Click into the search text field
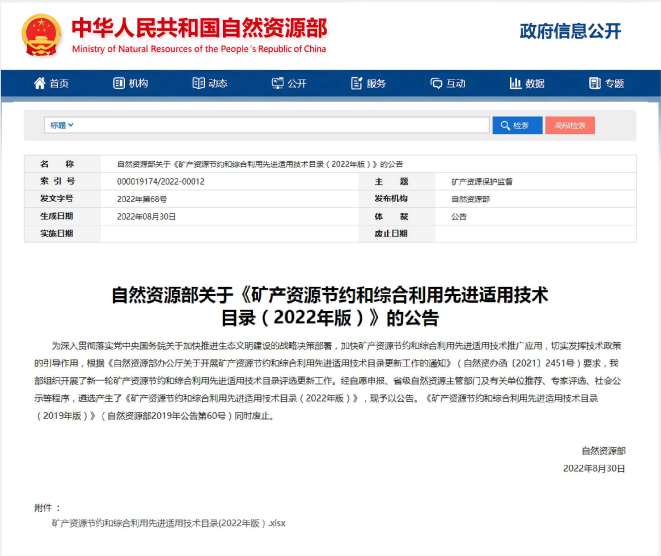 coord(280,125)
